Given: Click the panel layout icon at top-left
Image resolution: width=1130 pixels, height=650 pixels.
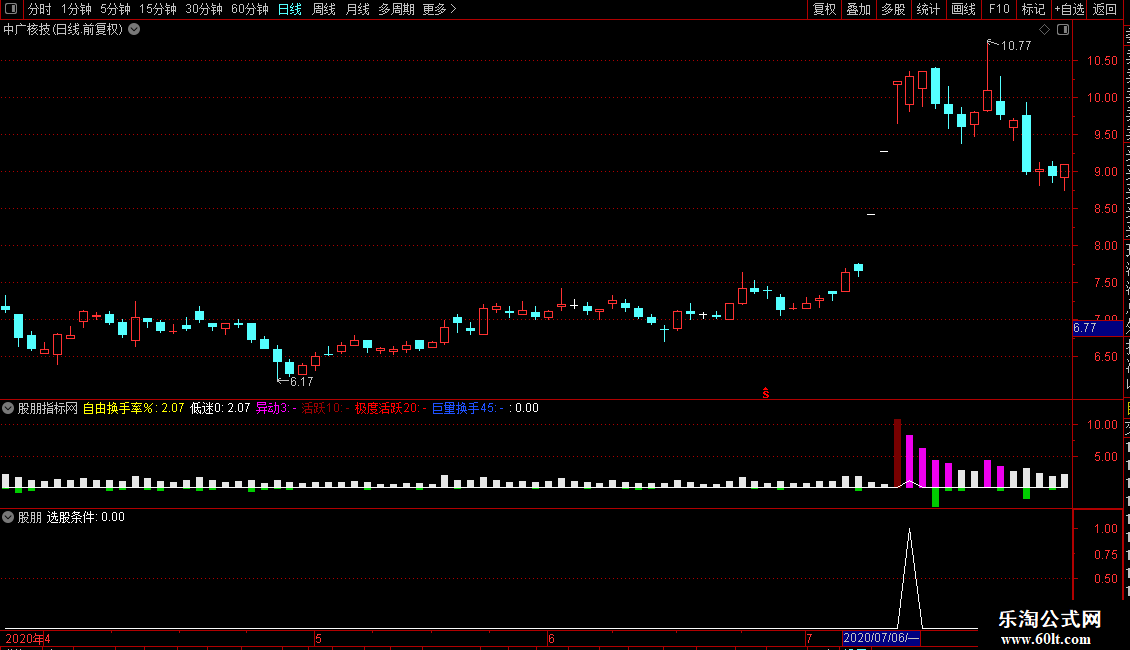Looking at the screenshot, I should click(11, 9).
